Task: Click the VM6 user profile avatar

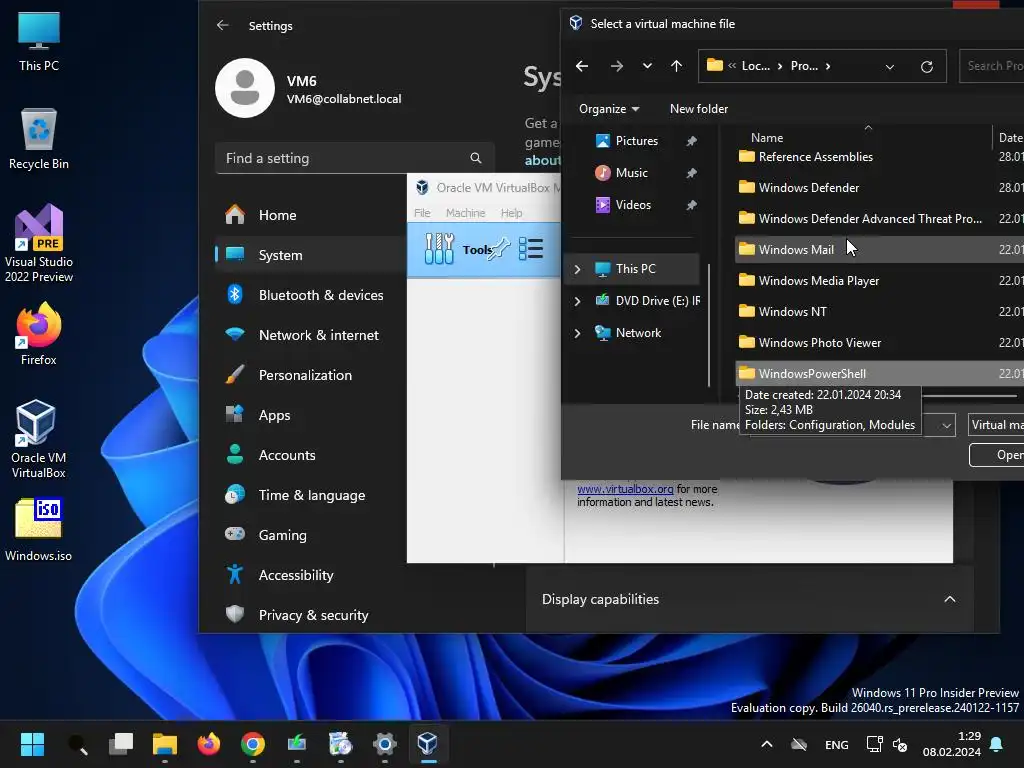Action: pos(245,88)
